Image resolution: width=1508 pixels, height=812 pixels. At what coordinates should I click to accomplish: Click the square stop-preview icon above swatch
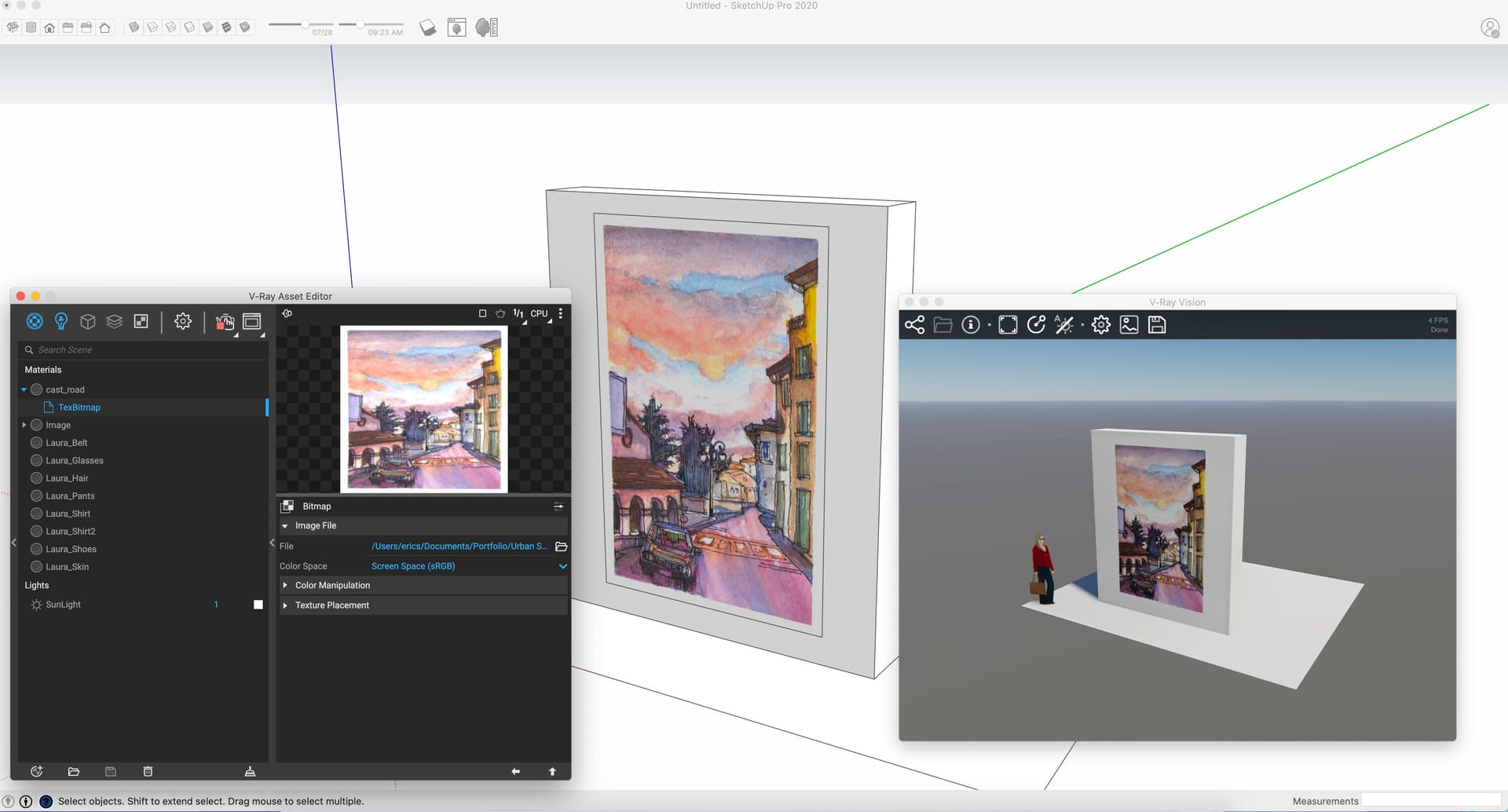[x=482, y=313]
